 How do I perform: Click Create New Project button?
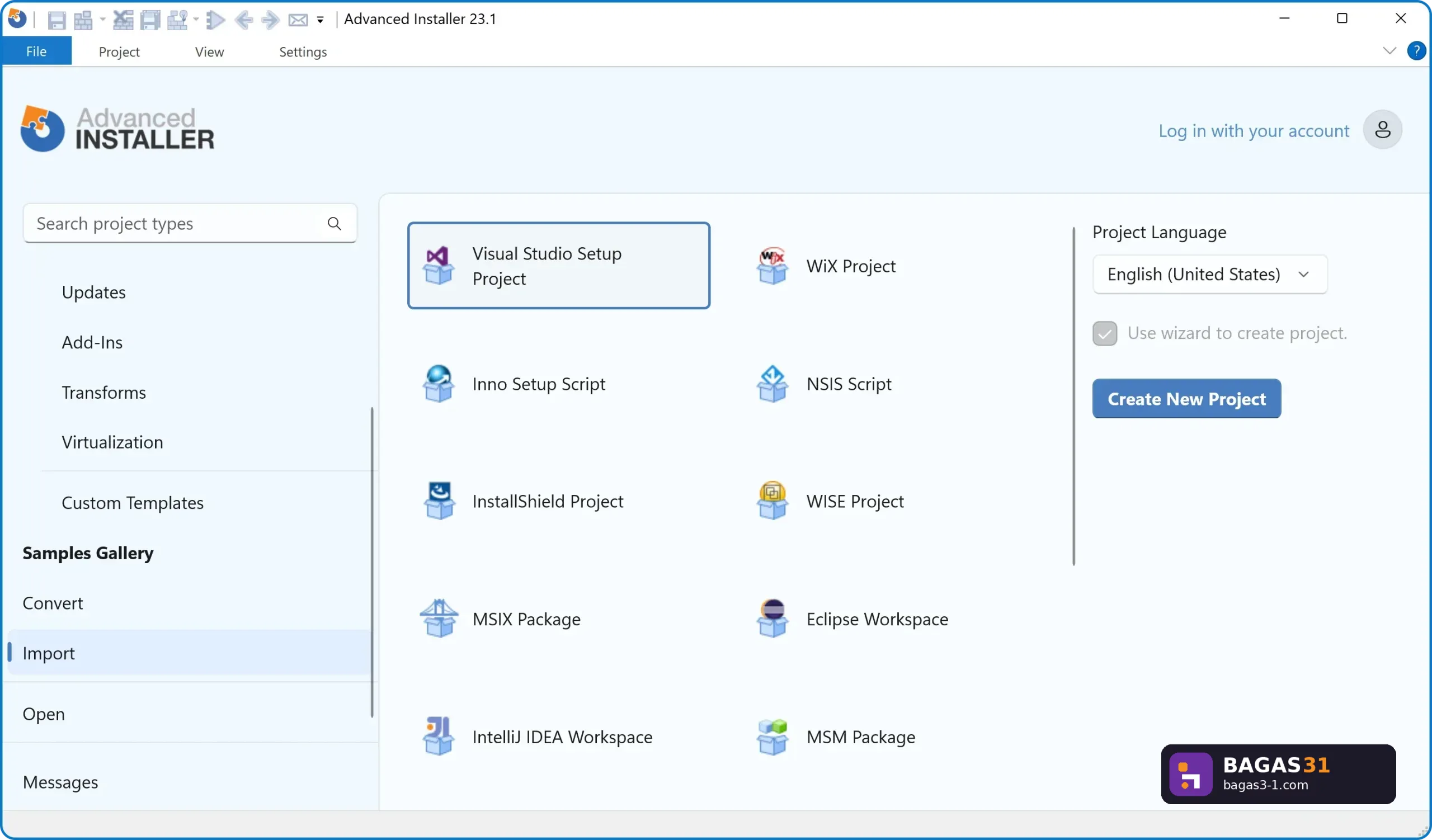click(1186, 399)
